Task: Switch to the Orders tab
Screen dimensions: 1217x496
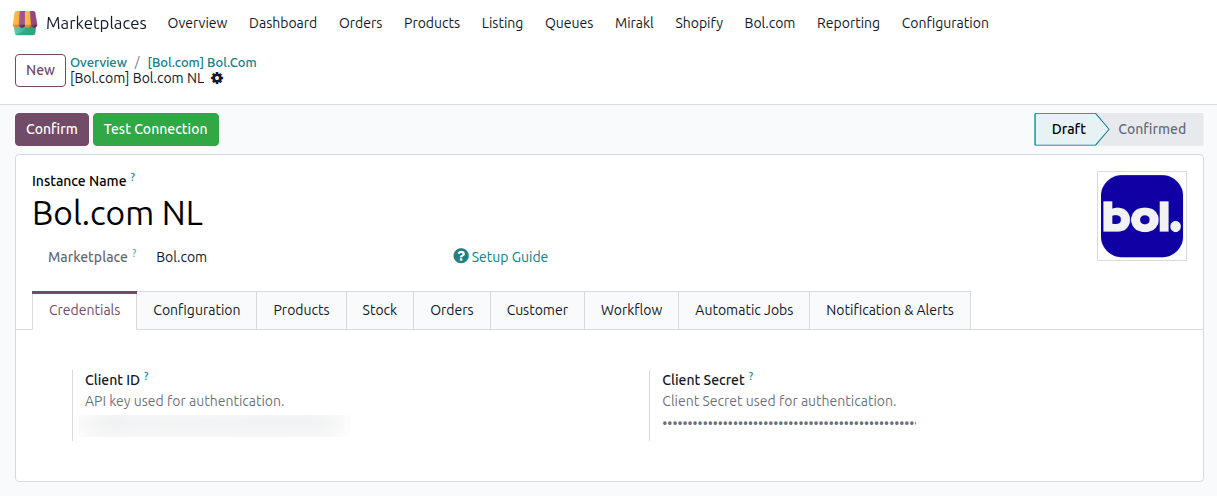Action: 452,310
